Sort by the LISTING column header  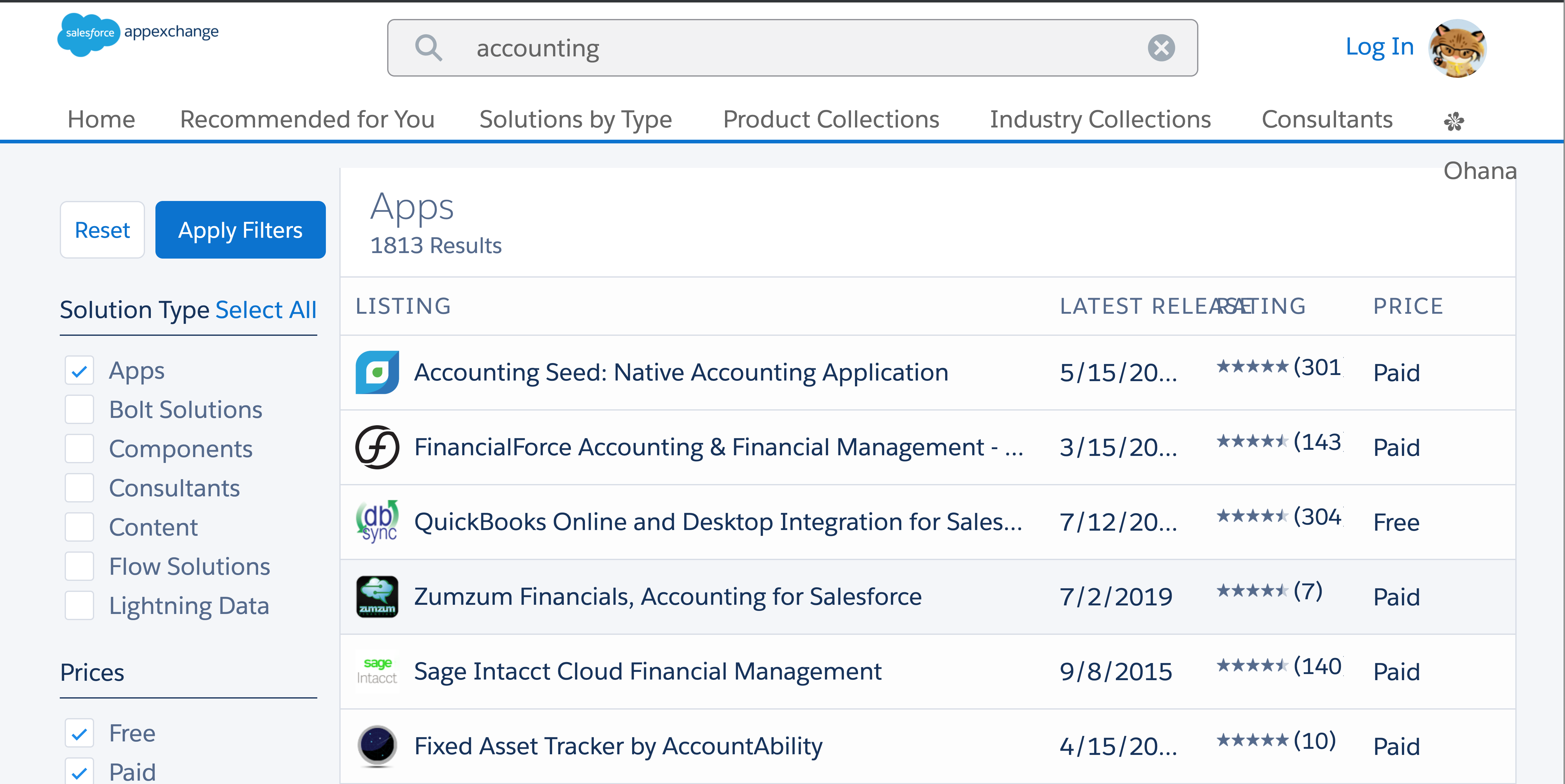click(403, 306)
